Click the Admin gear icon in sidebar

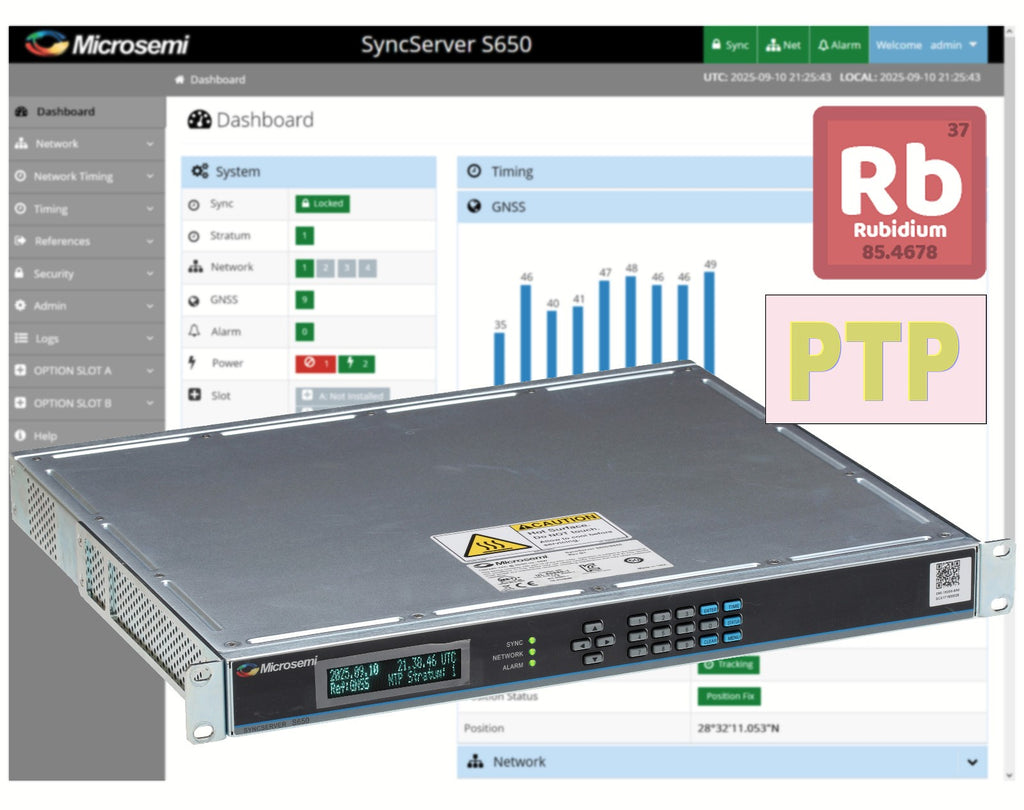click(20, 305)
